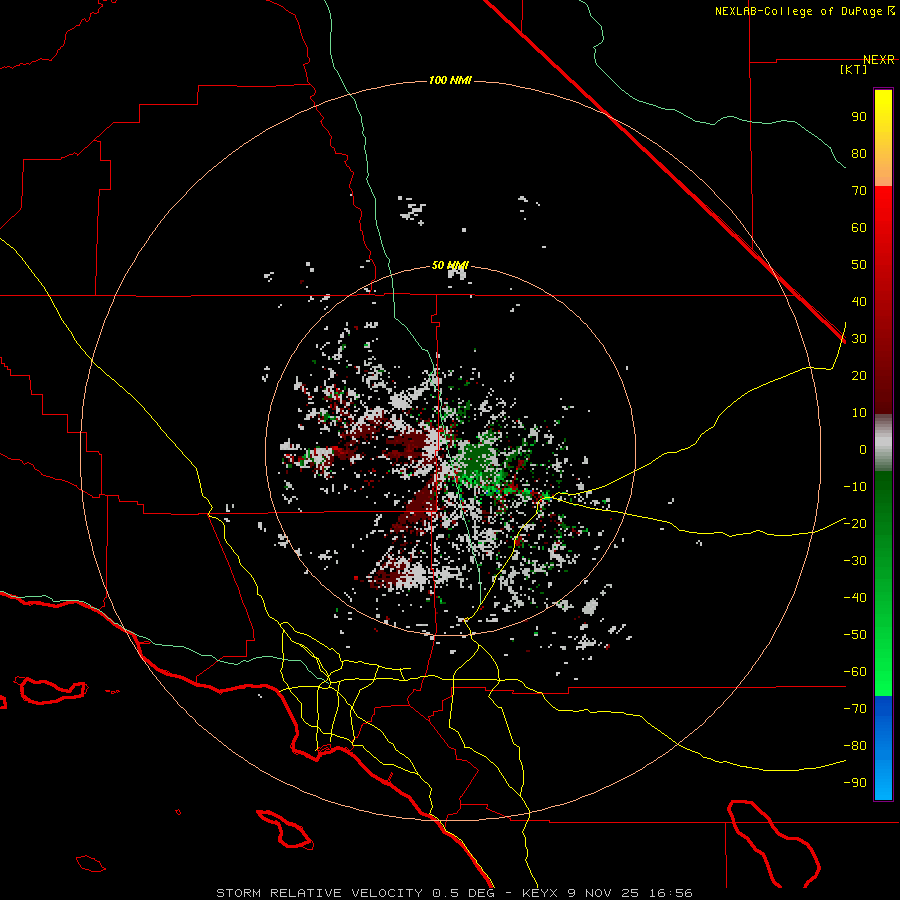Screen dimensions: 900x900
Task: Pick the gray zero-velocity segment of color bar
Action: 883,443
